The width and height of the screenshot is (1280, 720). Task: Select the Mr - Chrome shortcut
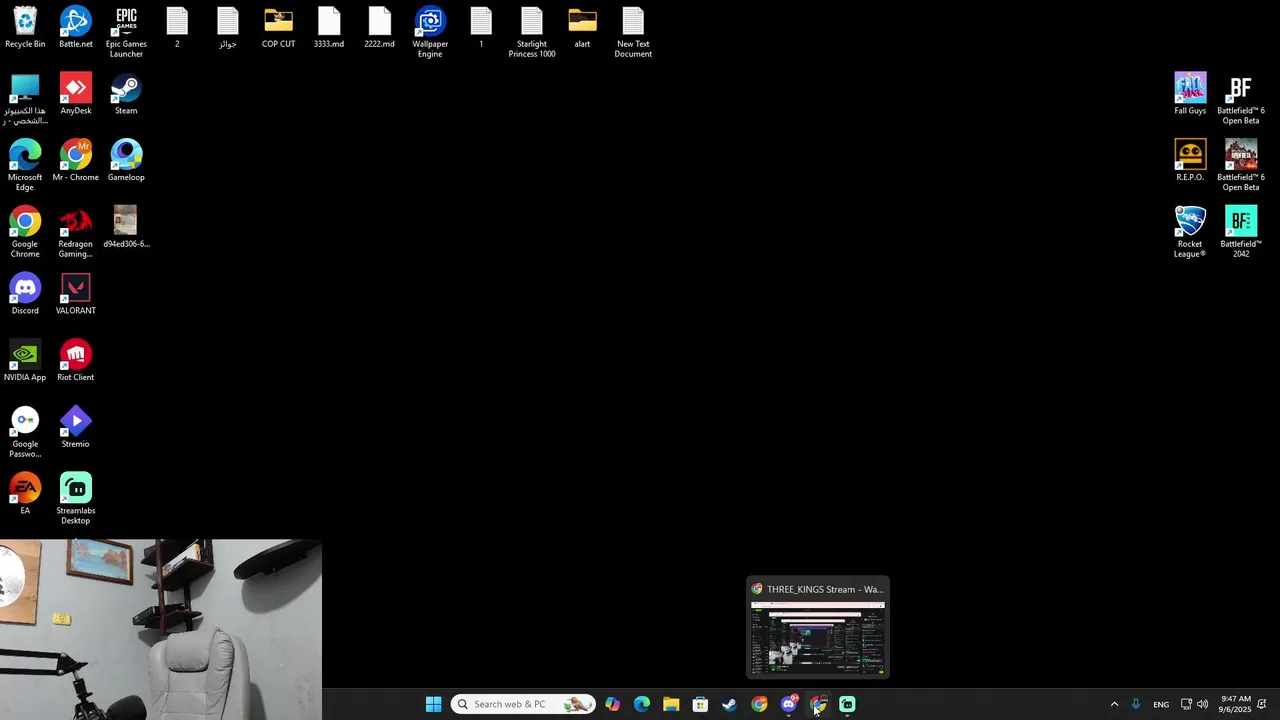tap(76, 161)
